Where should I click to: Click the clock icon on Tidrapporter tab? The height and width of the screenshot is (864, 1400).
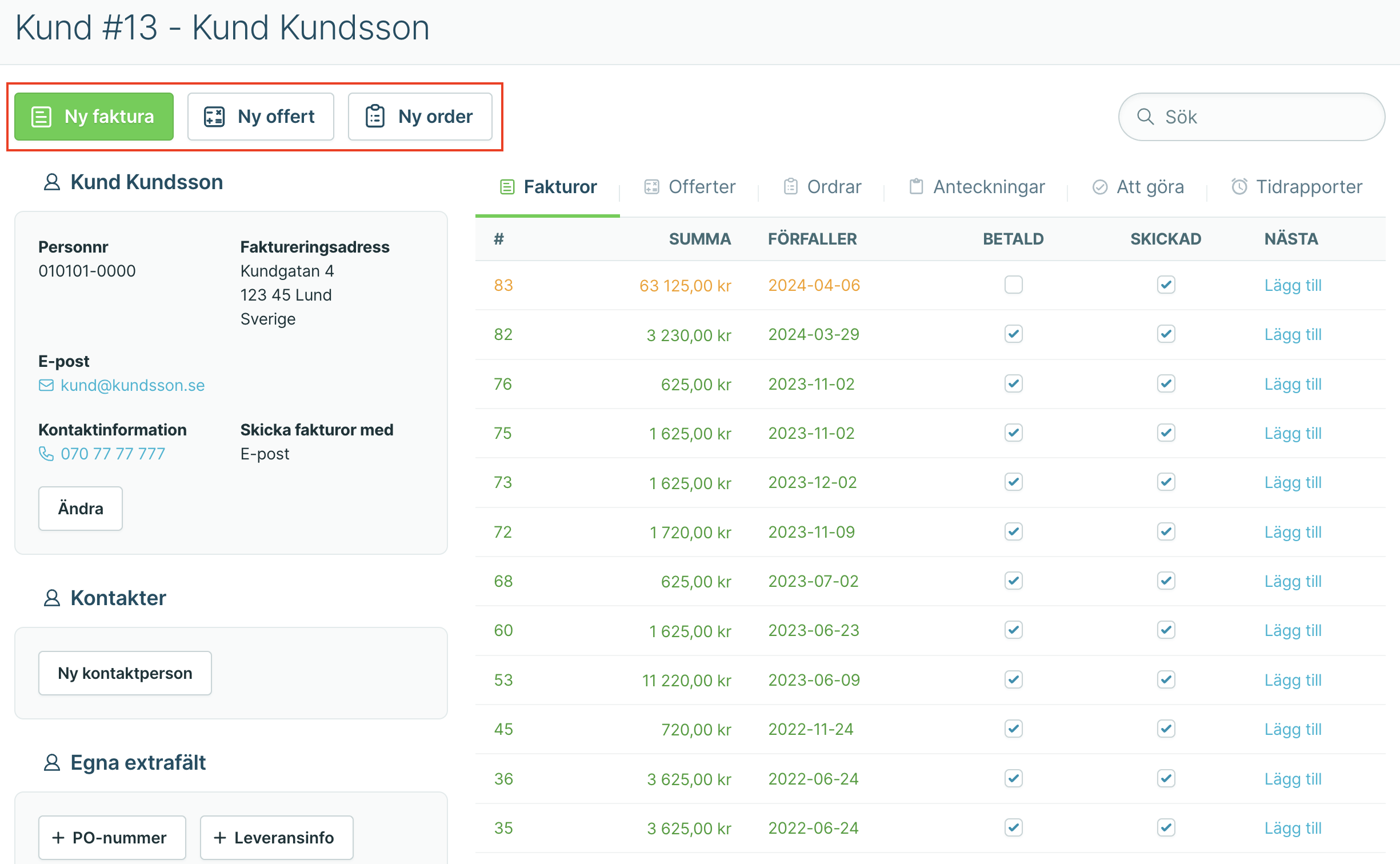[1239, 187]
